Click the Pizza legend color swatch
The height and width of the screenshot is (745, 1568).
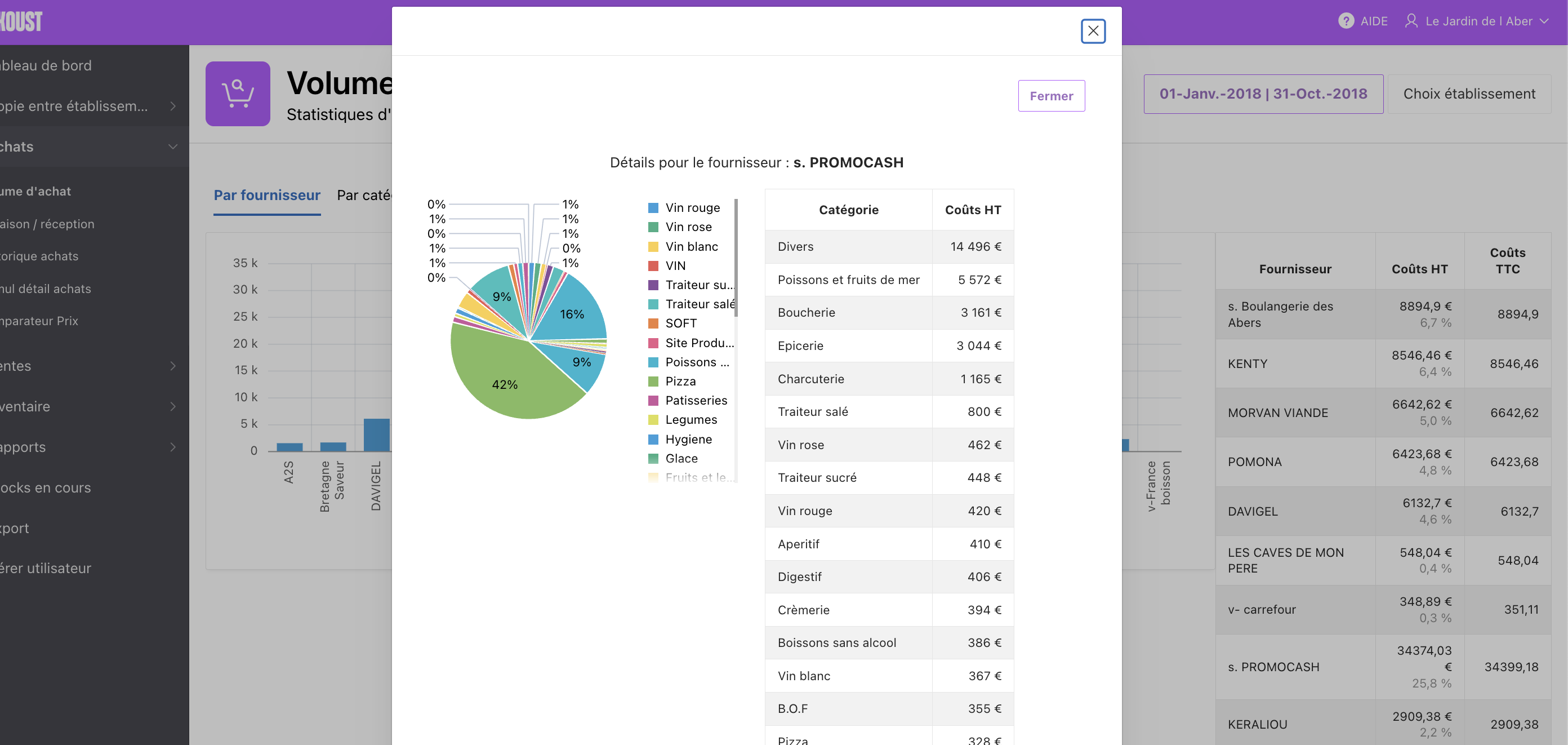[x=653, y=382]
